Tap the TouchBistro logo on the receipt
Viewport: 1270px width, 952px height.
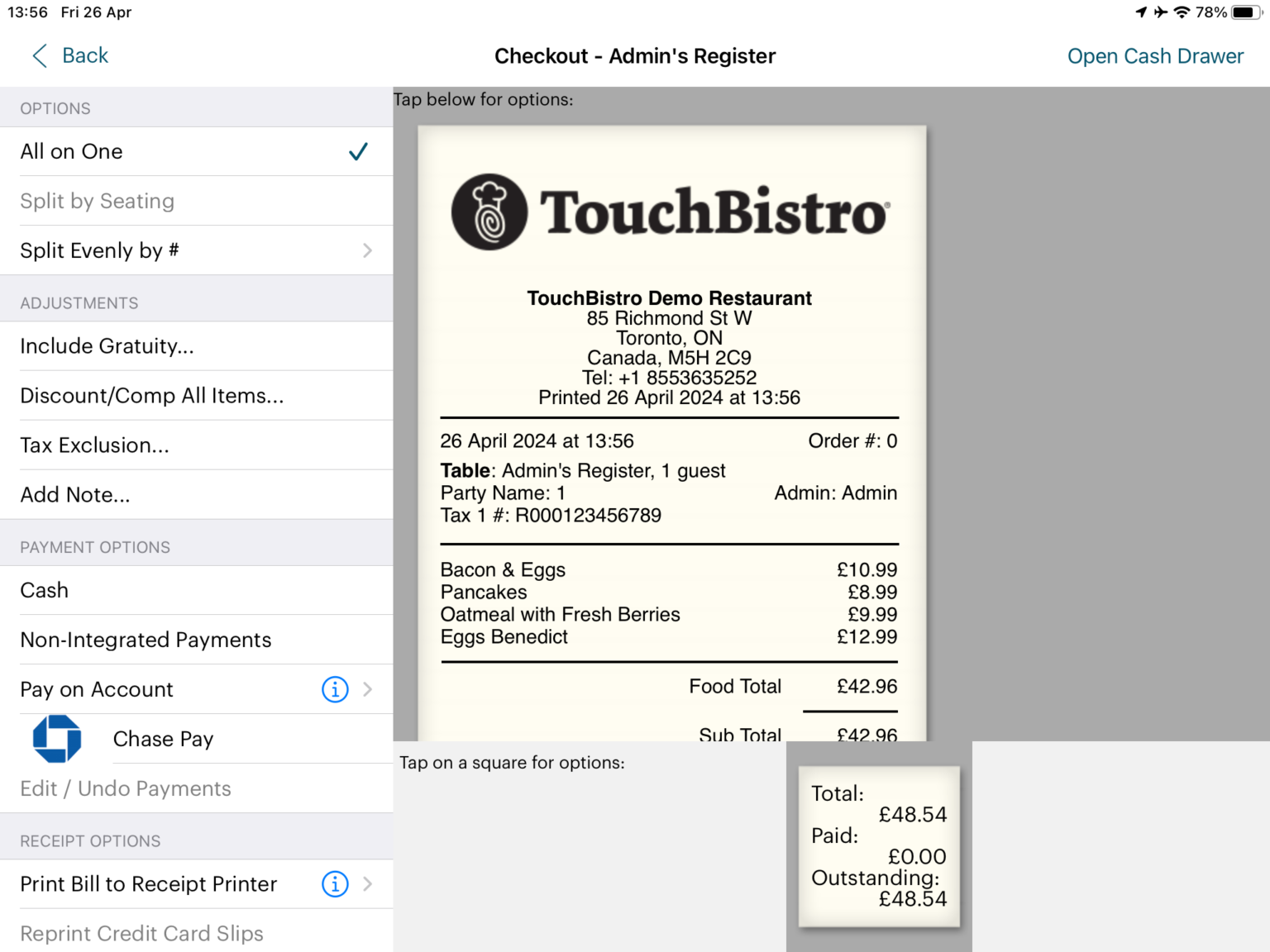click(x=670, y=211)
